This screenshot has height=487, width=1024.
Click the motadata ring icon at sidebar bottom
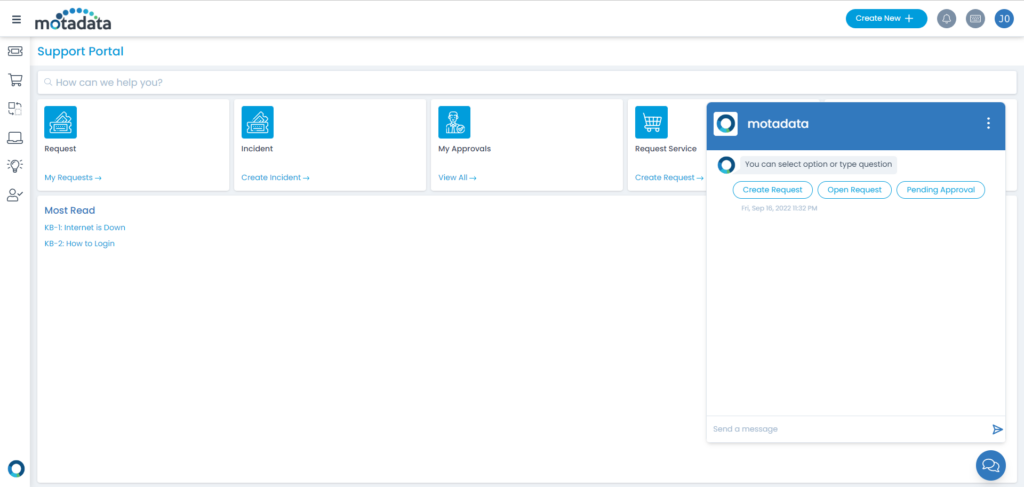click(16, 468)
